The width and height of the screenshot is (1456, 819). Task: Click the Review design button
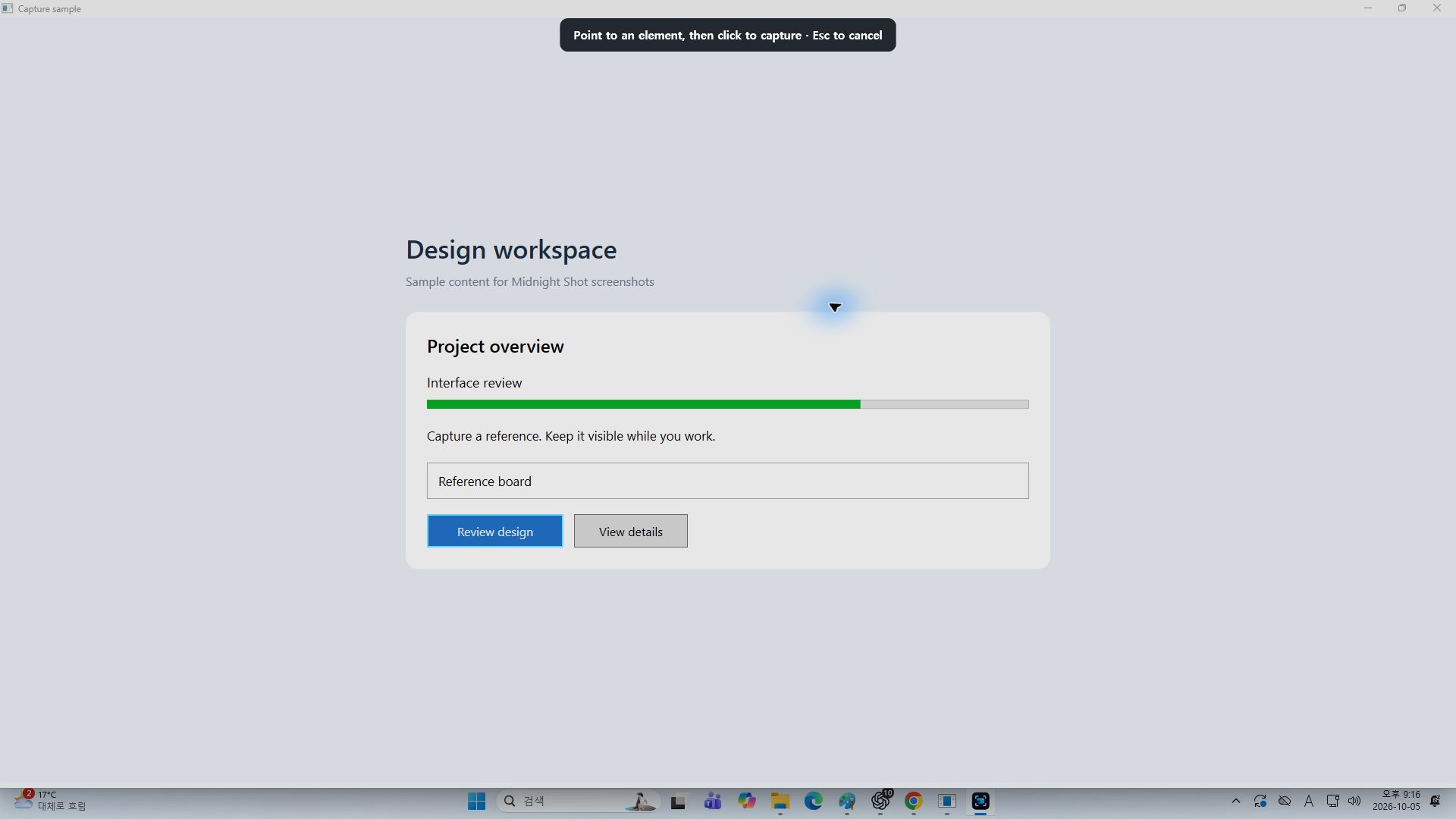click(494, 531)
